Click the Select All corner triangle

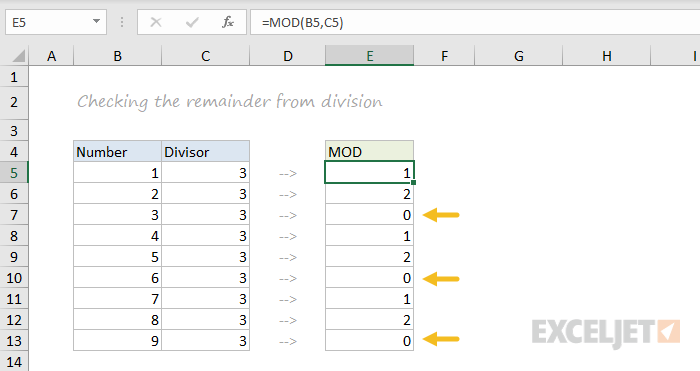(18, 56)
